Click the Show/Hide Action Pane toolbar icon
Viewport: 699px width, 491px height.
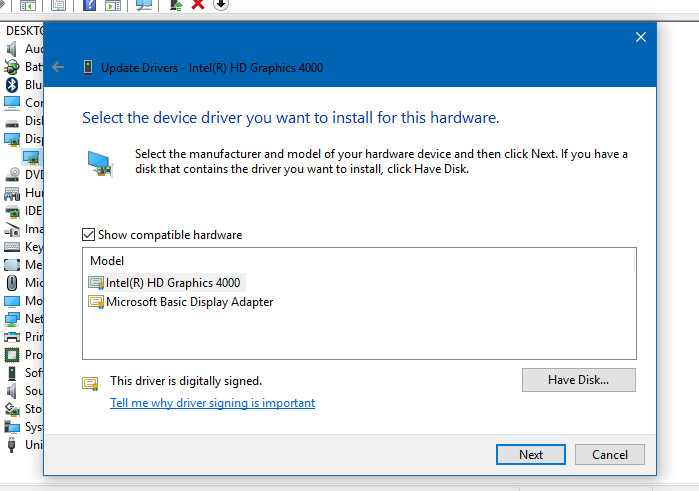[113, 5]
